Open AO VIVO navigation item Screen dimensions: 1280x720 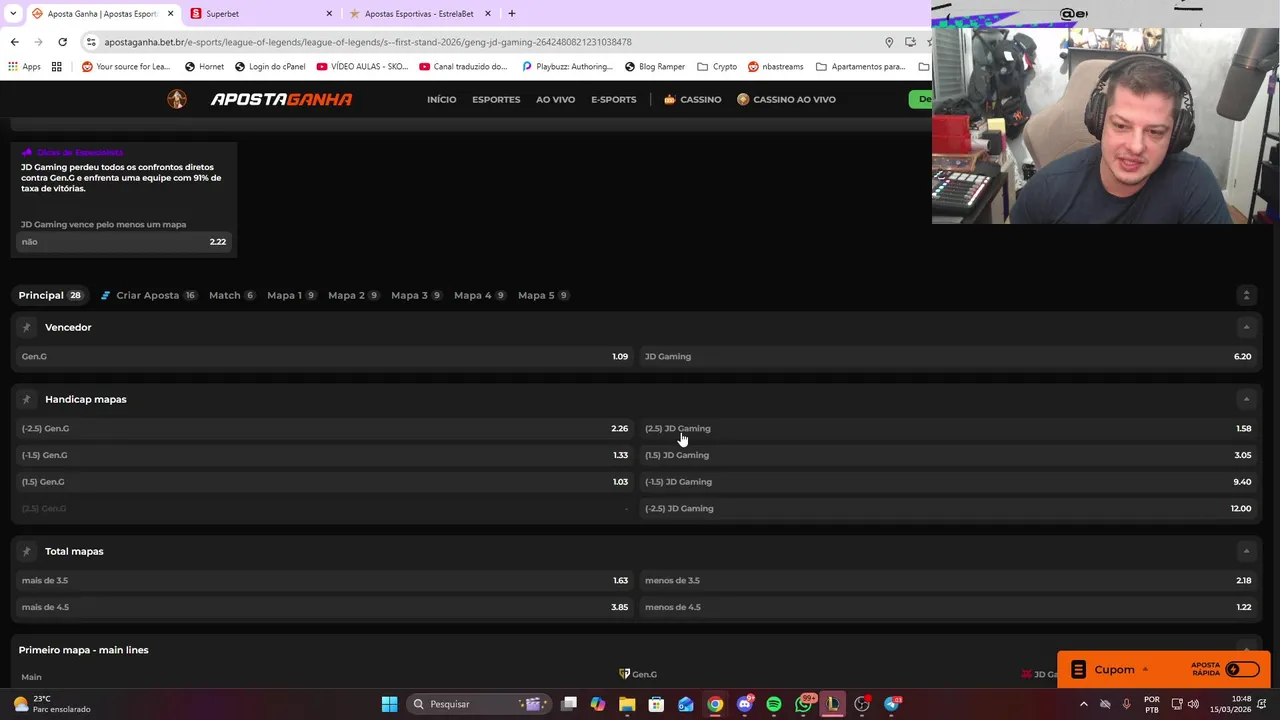pos(555,99)
